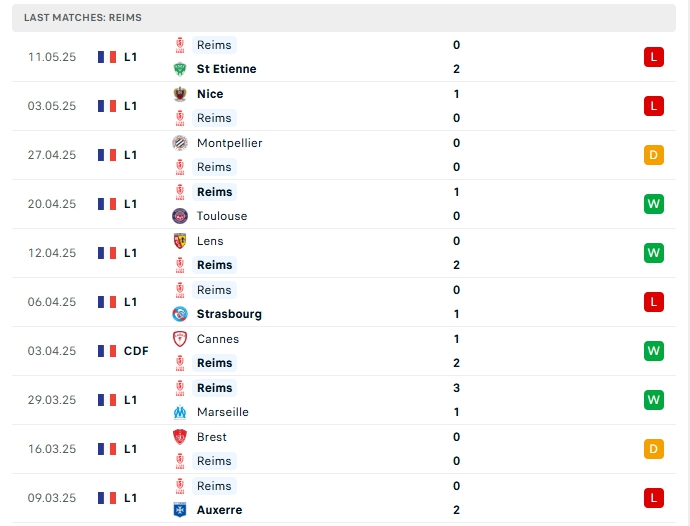Click the Brest club crest

[180, 437]
